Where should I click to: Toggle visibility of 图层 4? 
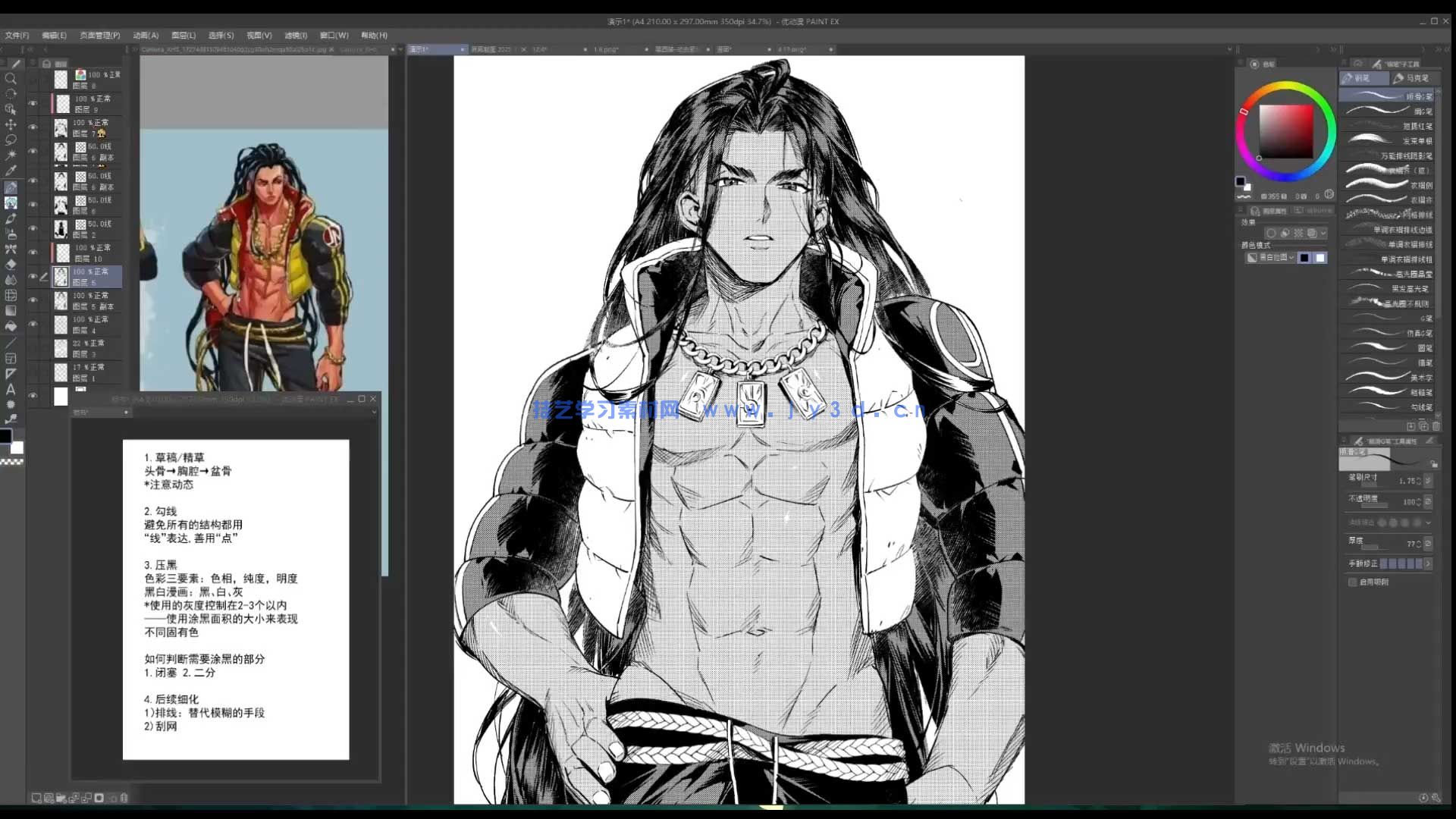click(33, 324)
